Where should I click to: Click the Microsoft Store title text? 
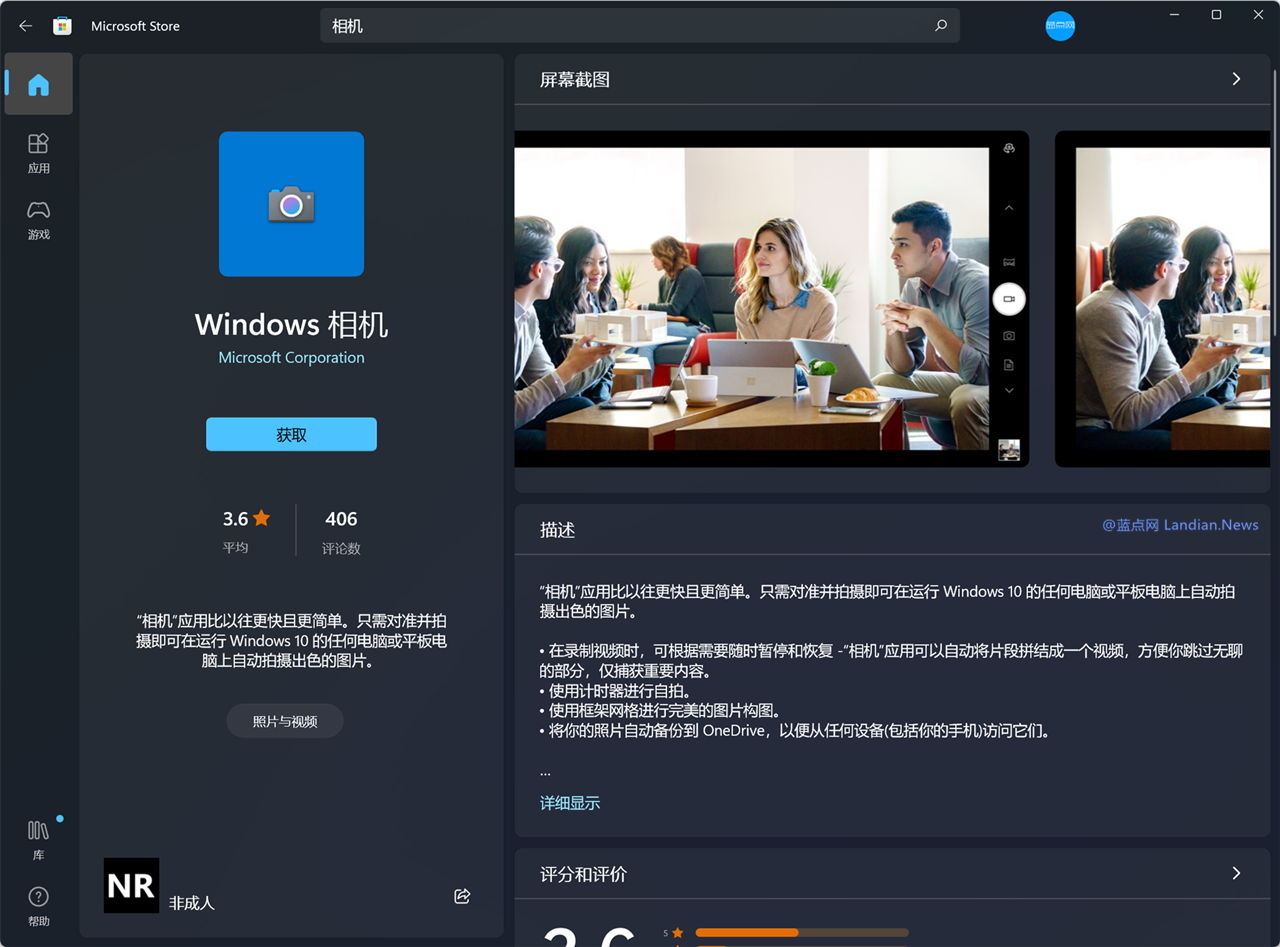135,26
